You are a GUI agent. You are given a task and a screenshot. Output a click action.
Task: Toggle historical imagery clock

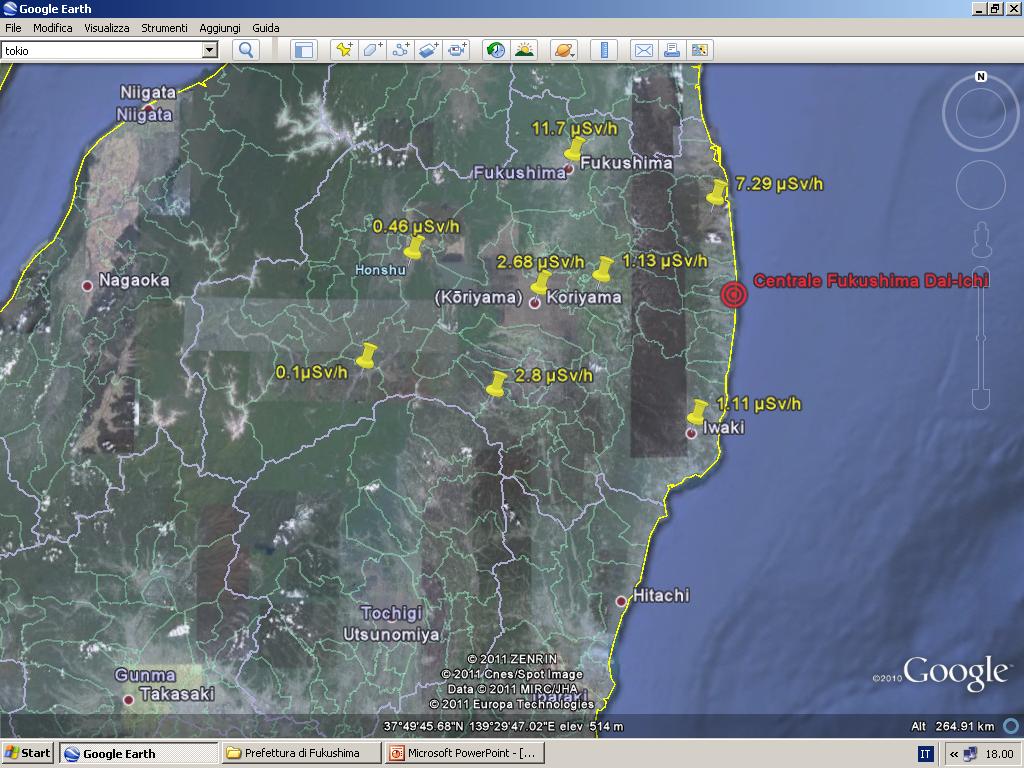[x=495, y=50]
